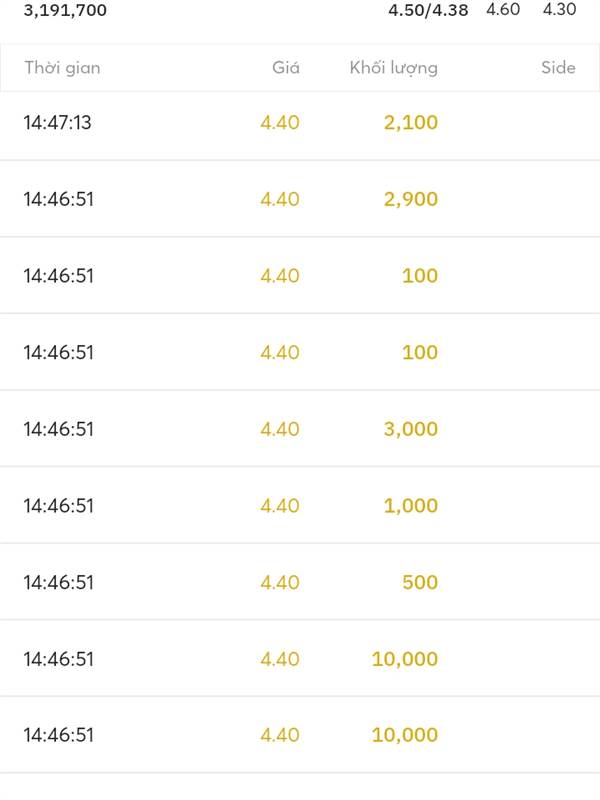600x800 pixels.
Task: Sort by the Giá column header
Action: click(286, 67)
